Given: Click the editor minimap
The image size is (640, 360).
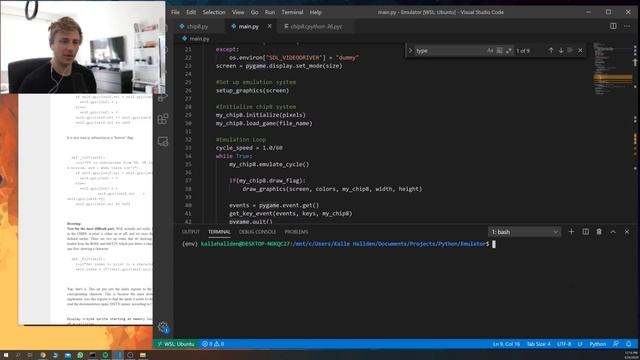Looking at the screenshot, I should tap(612, 69).
